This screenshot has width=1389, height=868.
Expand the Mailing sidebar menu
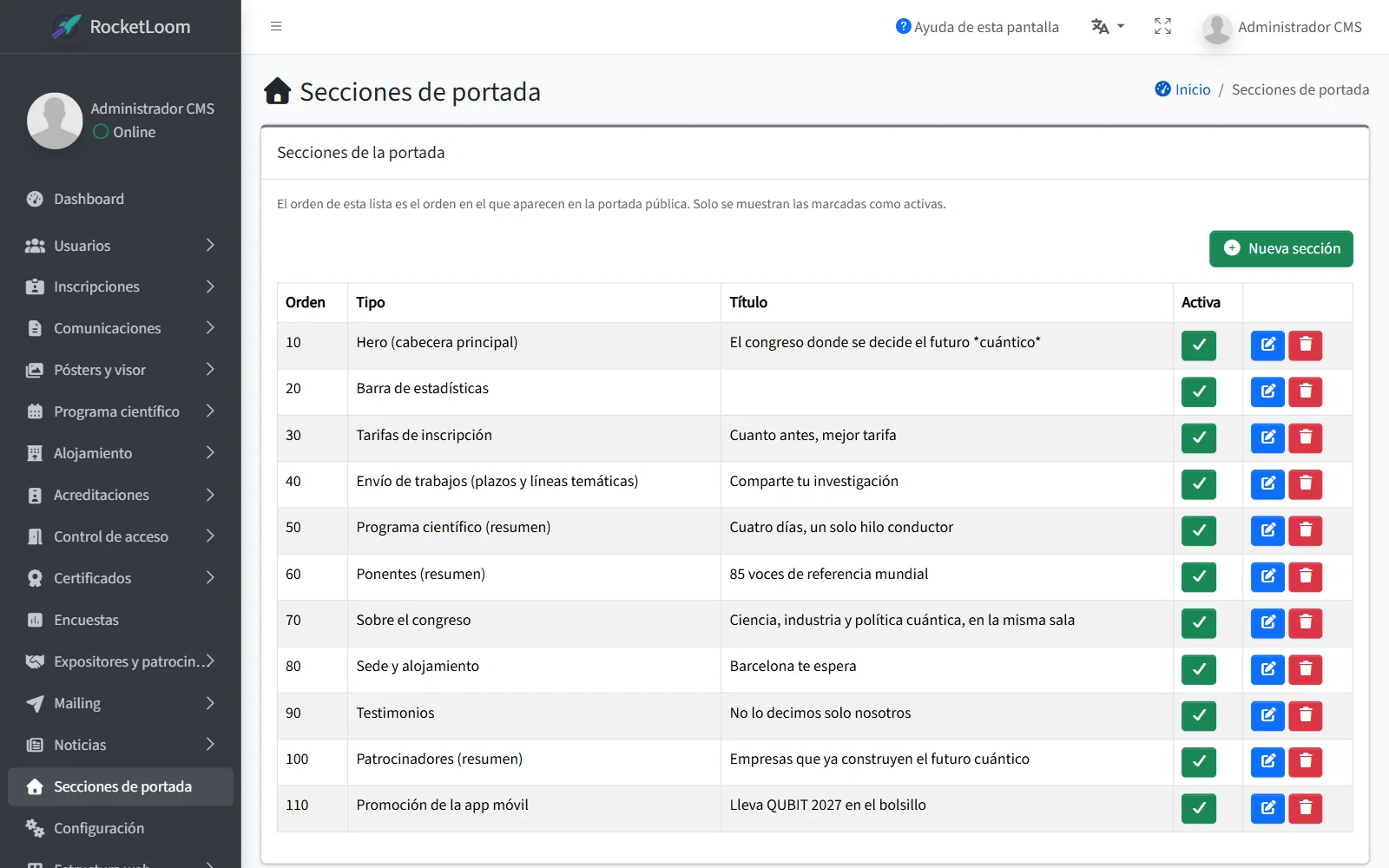[121, 703]
